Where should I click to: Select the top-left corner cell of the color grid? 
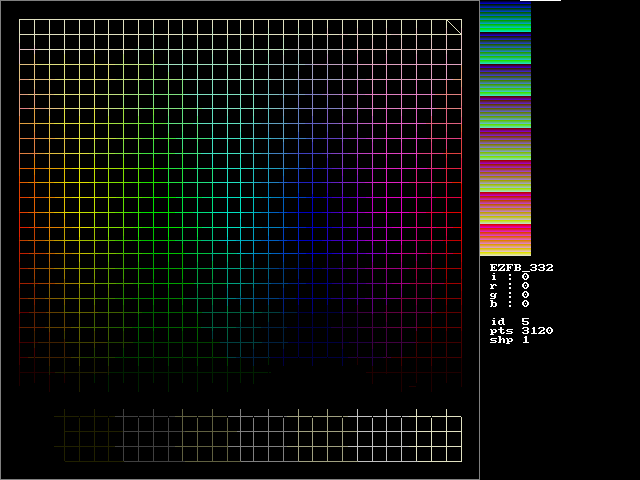click(27, 27)
